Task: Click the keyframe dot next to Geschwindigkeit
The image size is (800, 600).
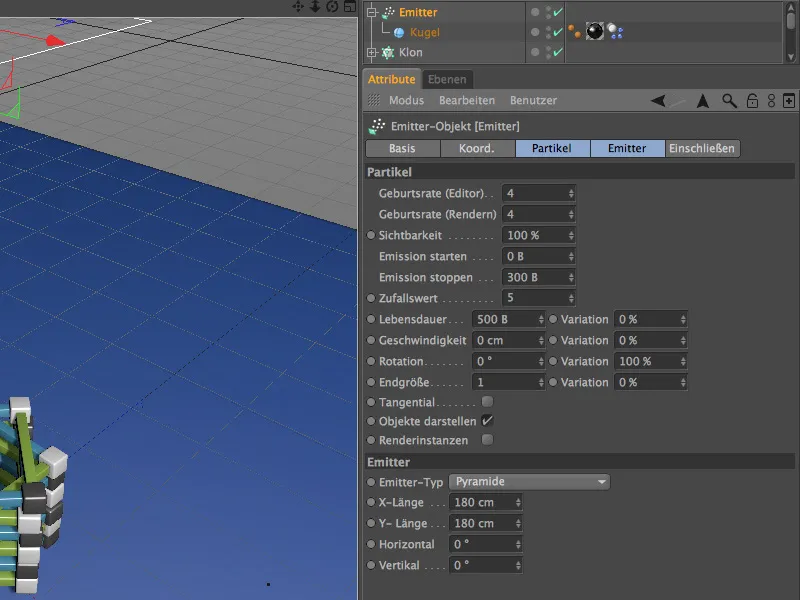Action: (x=371, y=340)
